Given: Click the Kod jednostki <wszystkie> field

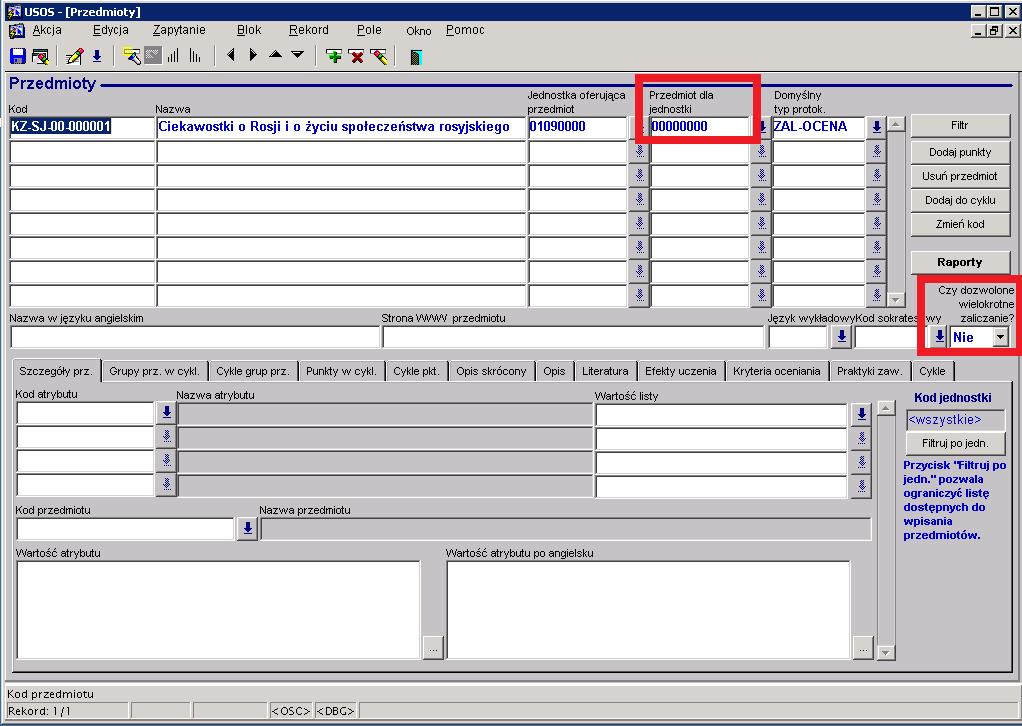Looking at the screenshot, I should [956, 420].
